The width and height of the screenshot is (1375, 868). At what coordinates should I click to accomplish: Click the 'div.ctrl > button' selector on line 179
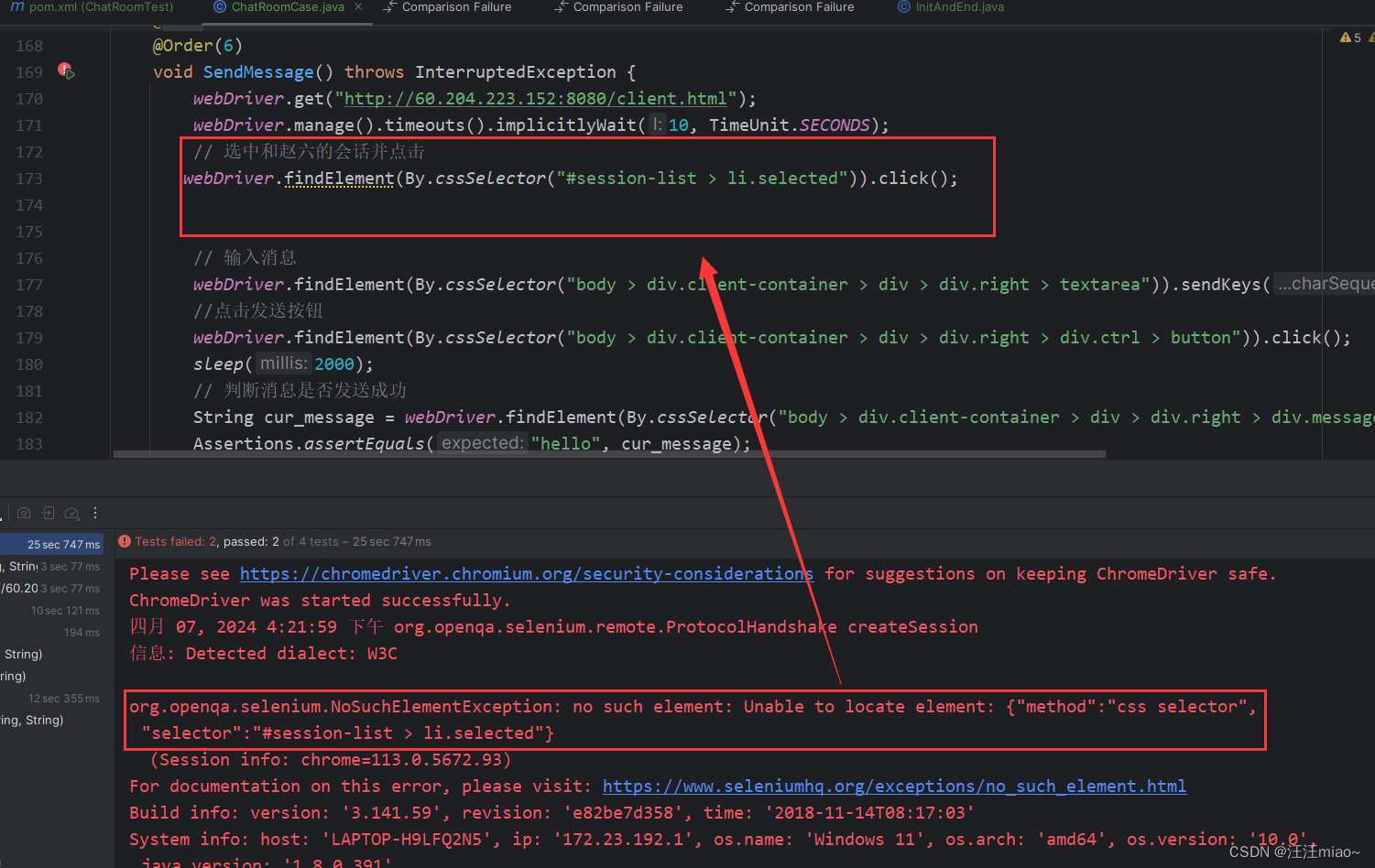[x=1146, y=338]
